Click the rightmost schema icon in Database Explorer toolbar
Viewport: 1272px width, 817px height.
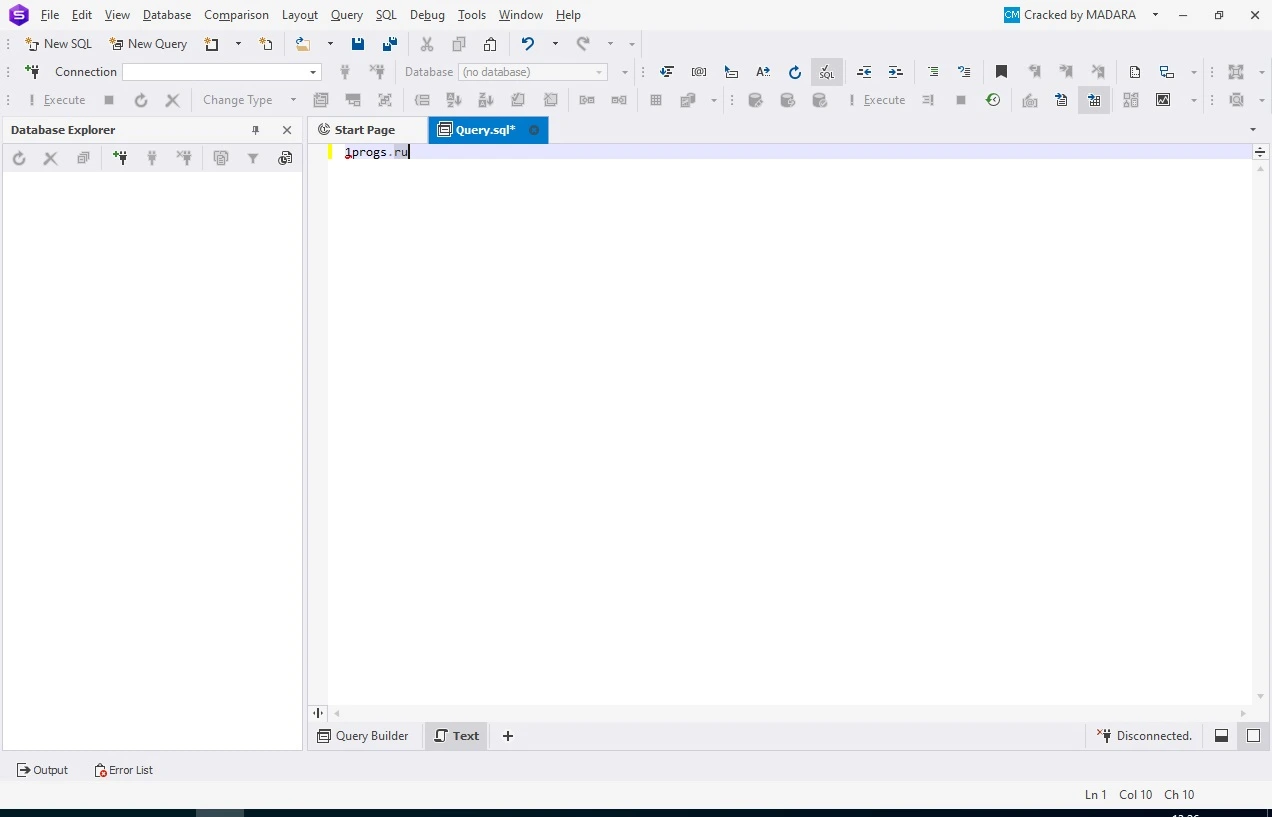285,158
